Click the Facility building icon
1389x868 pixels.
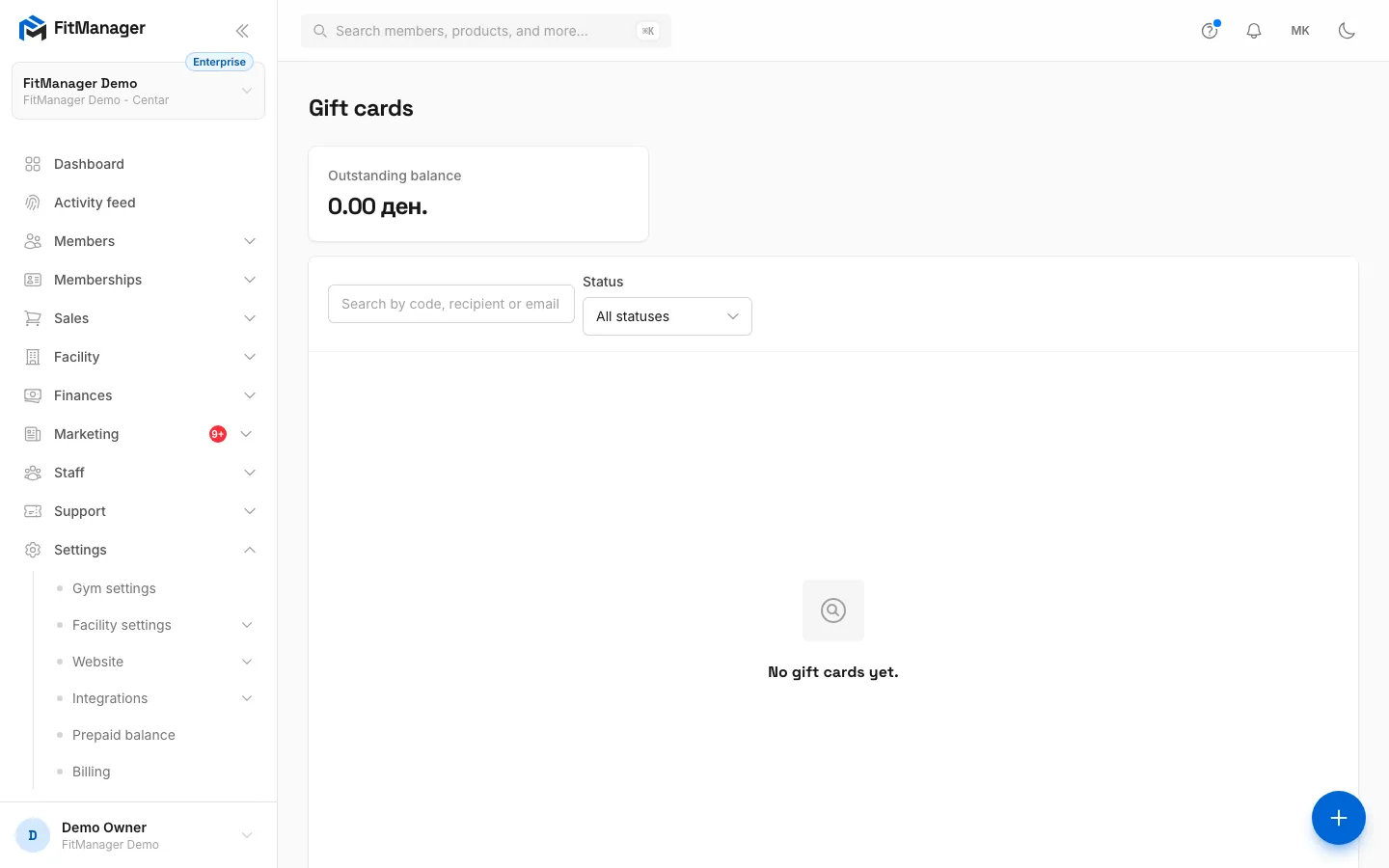point(33,357)
